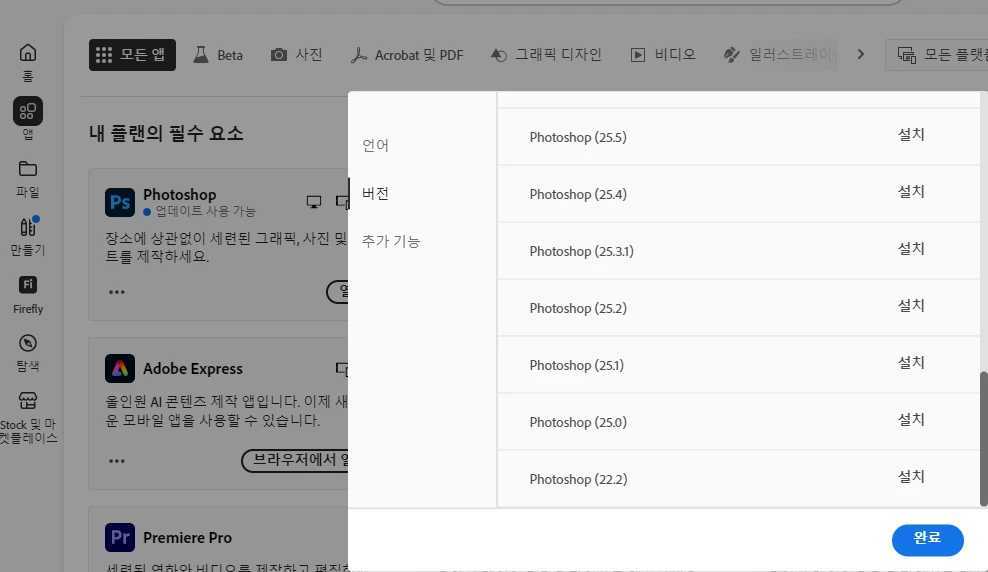Click the Adobe Express card title
The image size is (988, 572).
pos(193,369)
